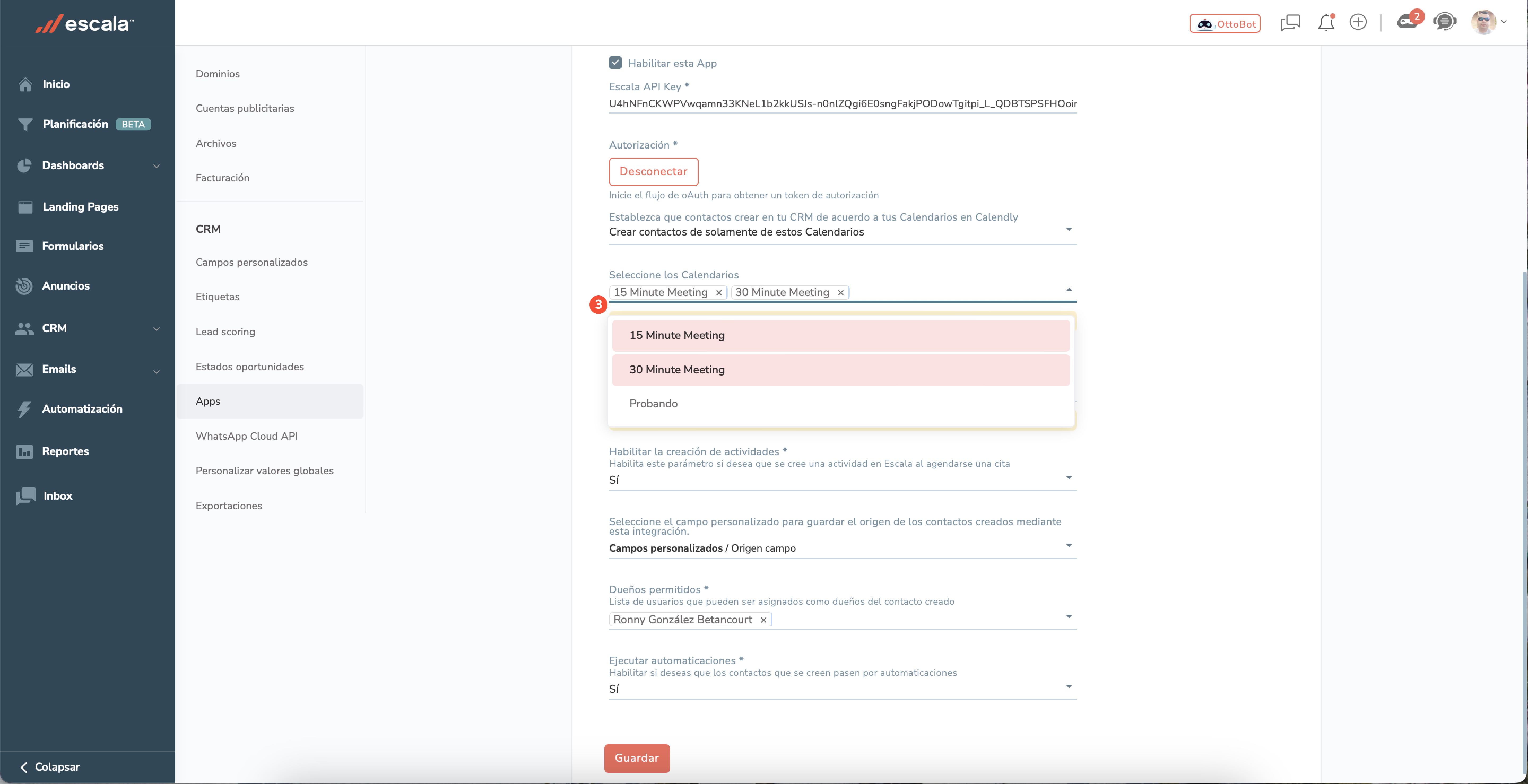Open Inicio home icon

tap(25, 84)
